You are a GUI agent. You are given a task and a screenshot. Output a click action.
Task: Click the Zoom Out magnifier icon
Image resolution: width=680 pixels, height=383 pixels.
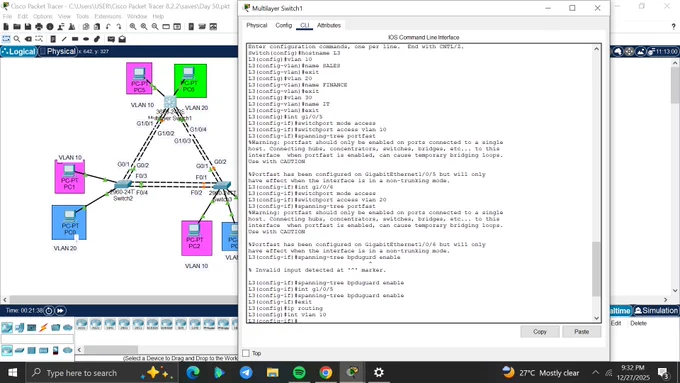point(155,27)
